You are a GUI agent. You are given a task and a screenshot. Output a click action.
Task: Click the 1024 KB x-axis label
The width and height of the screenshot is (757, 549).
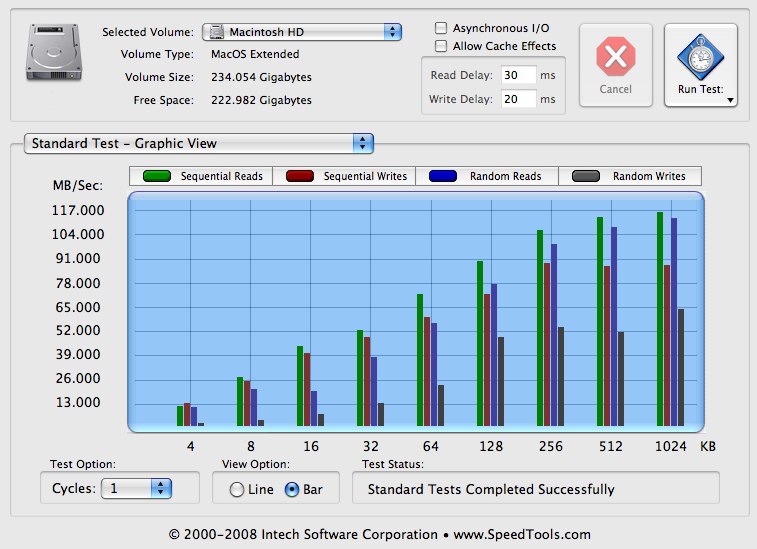671,446
